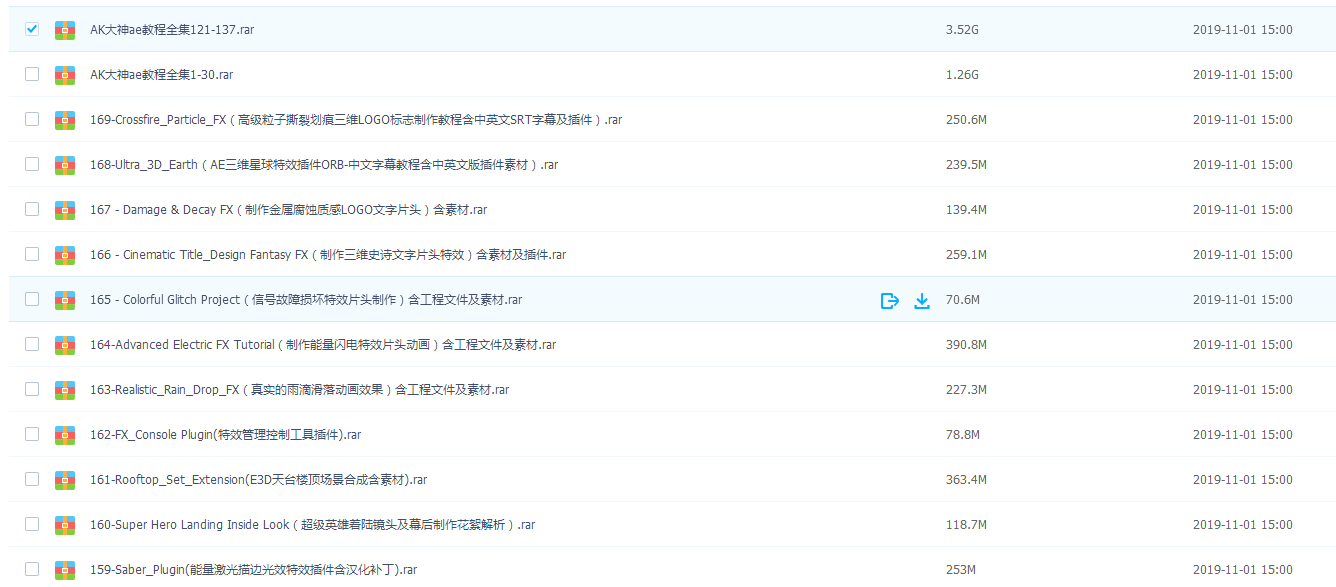Click the 239.5M size value
The image size is (1336, 587).
(x=966, y=165)
